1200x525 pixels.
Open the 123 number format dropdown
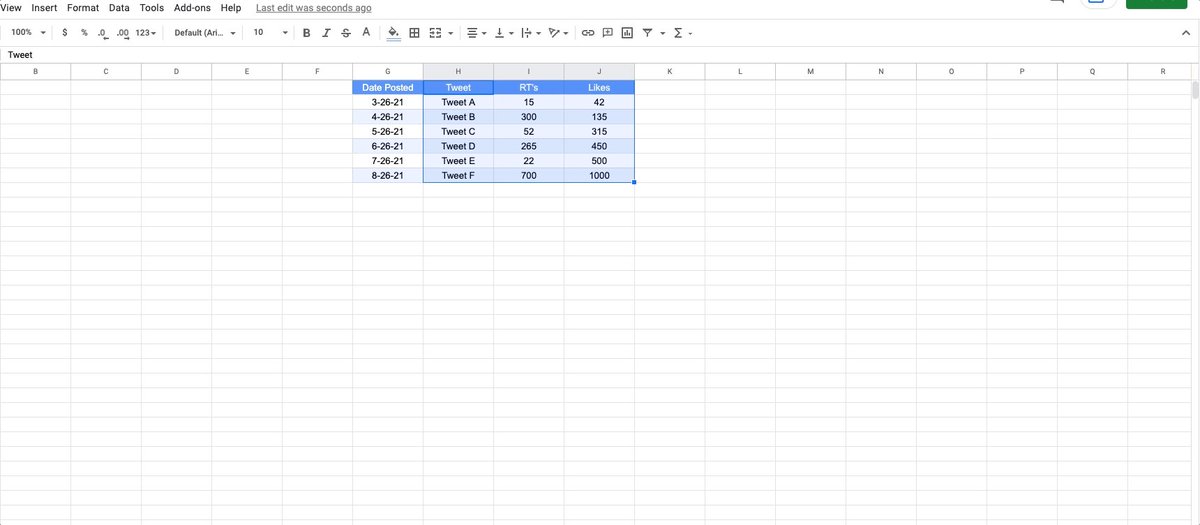tap(146, 33)
